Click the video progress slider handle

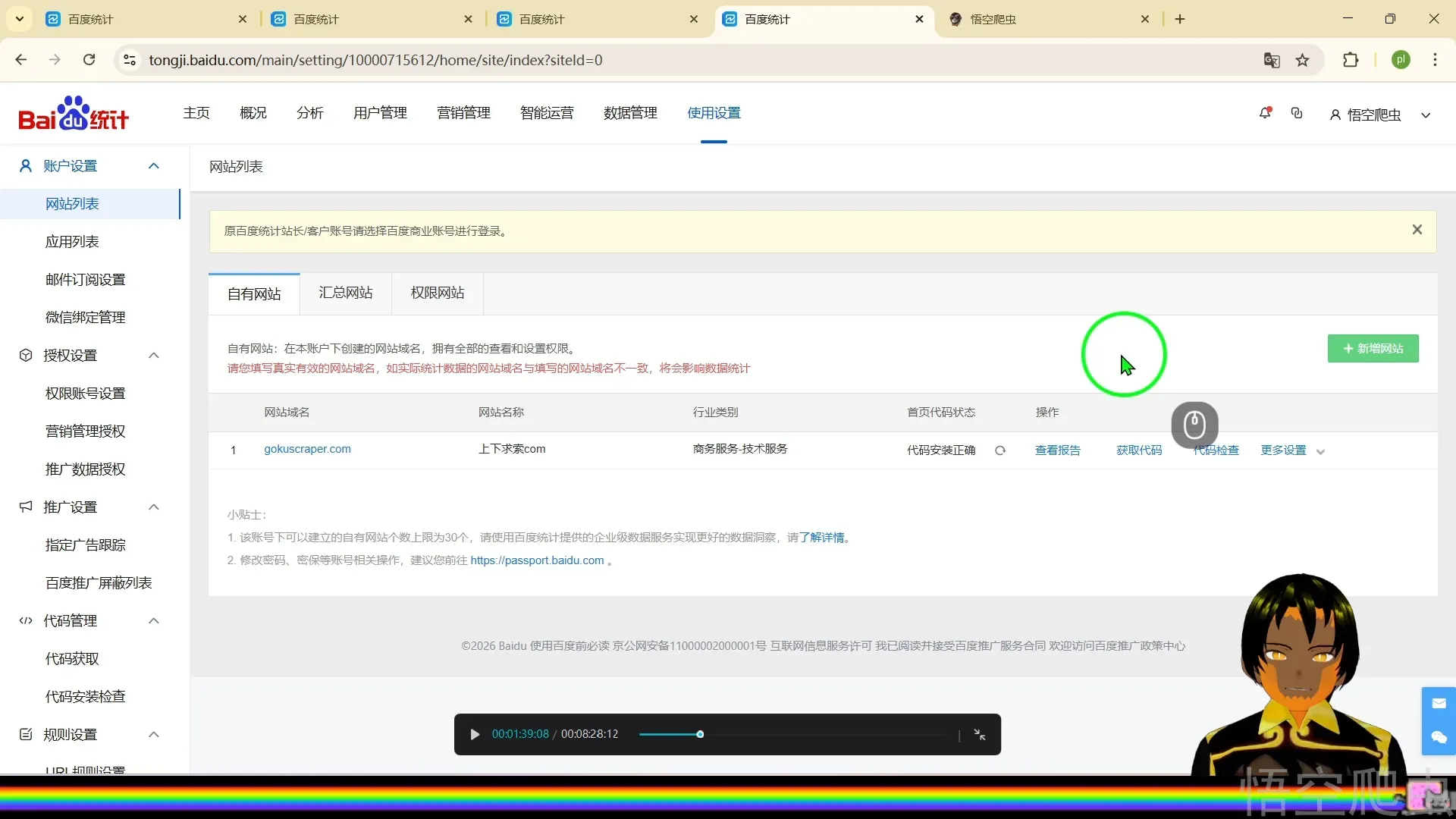pyautogui.click(x=700, y=734)
